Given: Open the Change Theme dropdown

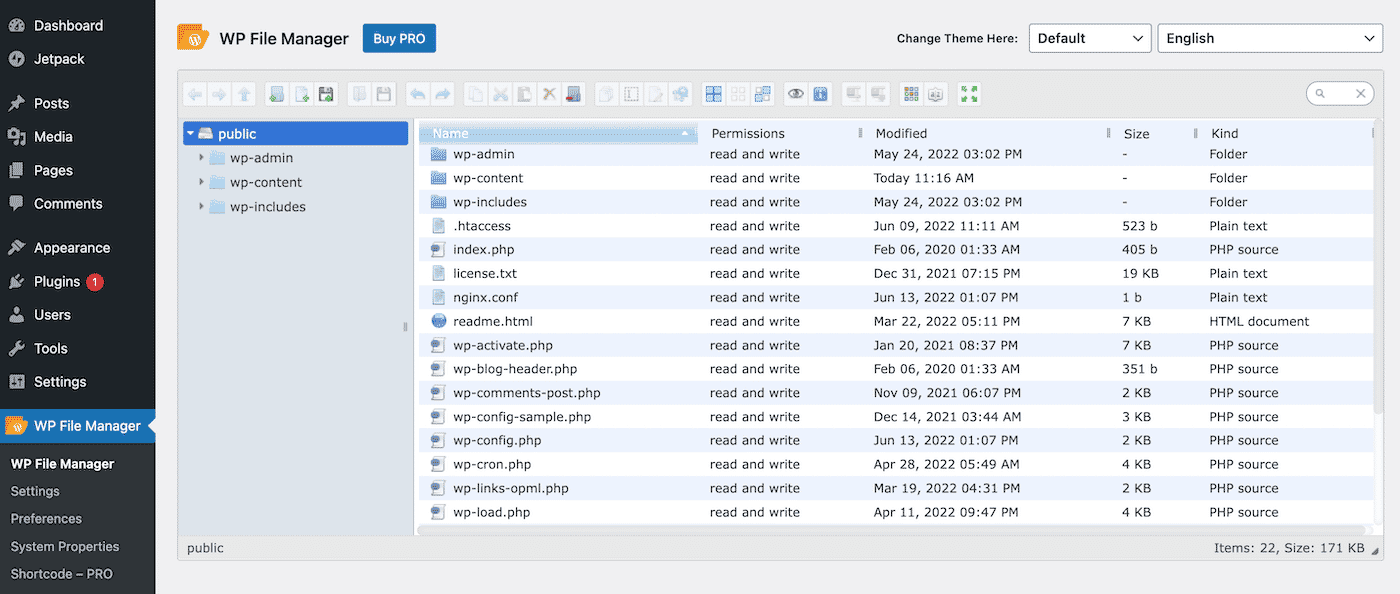Looking at the screenshot, I should tap(1089, 38).
